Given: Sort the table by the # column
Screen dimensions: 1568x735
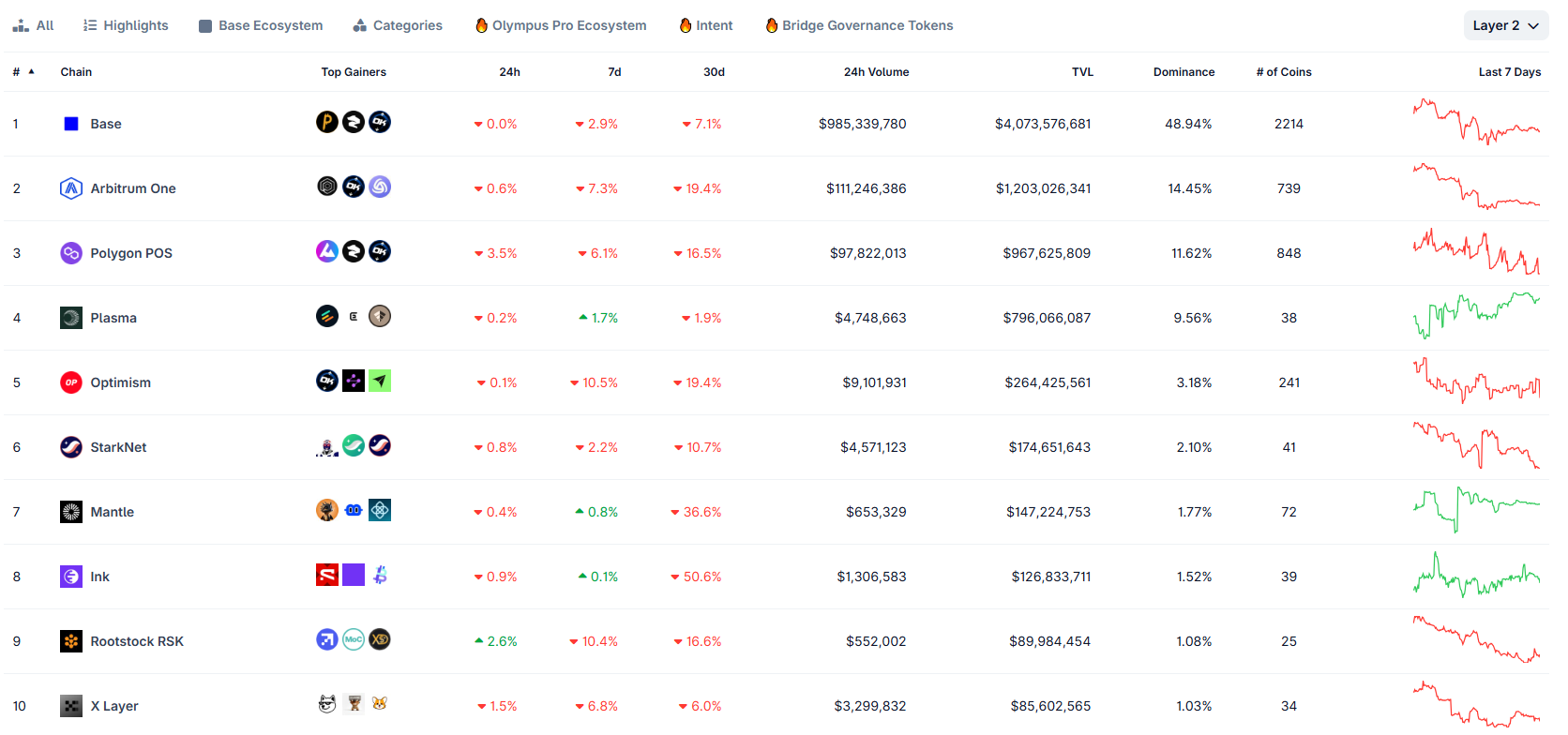Looking at the screenshot, I should click(23, 72).
